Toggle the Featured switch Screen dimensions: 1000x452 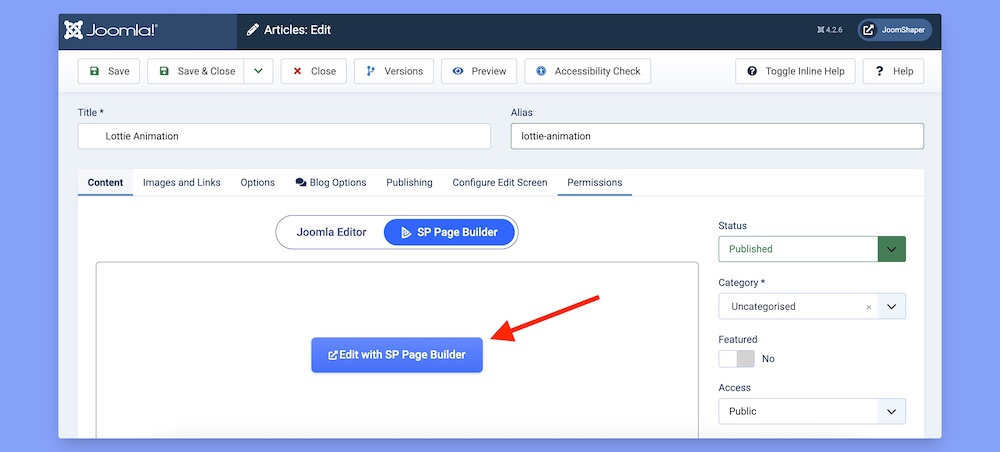coord(737,358)
